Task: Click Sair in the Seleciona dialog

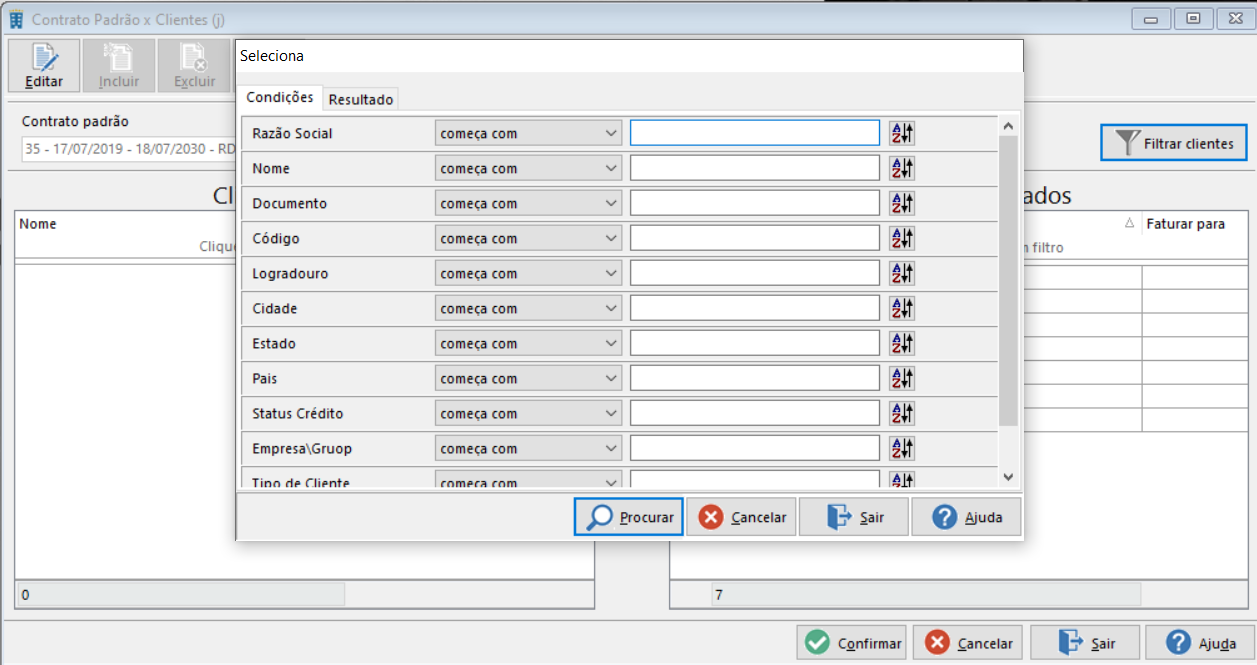Action: pos(854,517)
